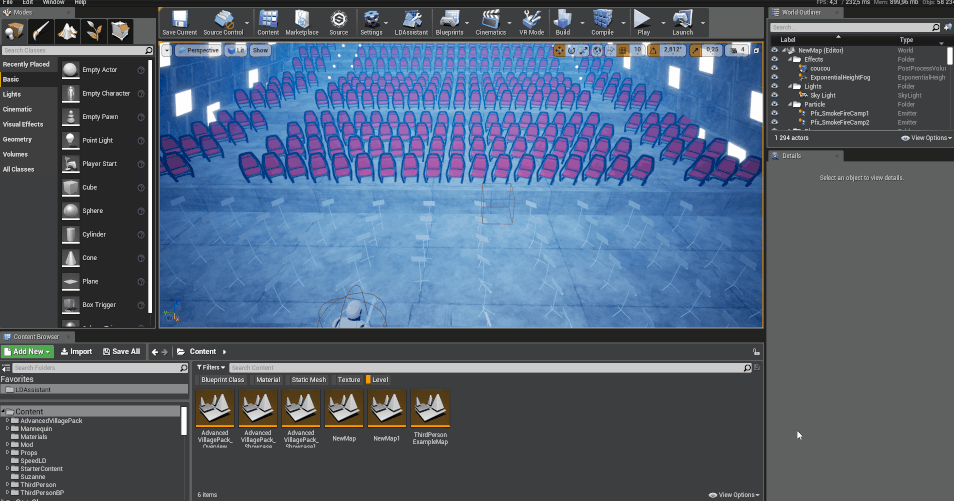Switch to the Content Browser tab
Screen dimensions: 954x501
tap(36, 337)
